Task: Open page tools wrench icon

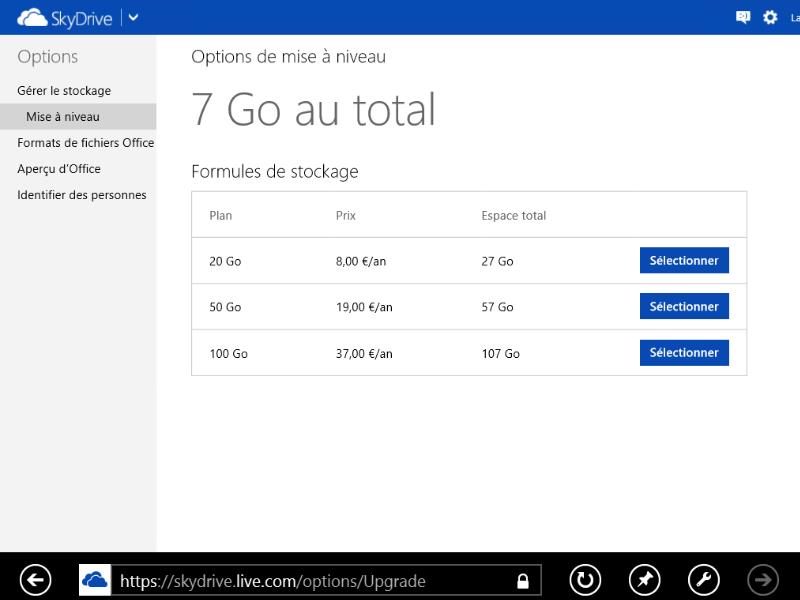Action: point(704,580)
